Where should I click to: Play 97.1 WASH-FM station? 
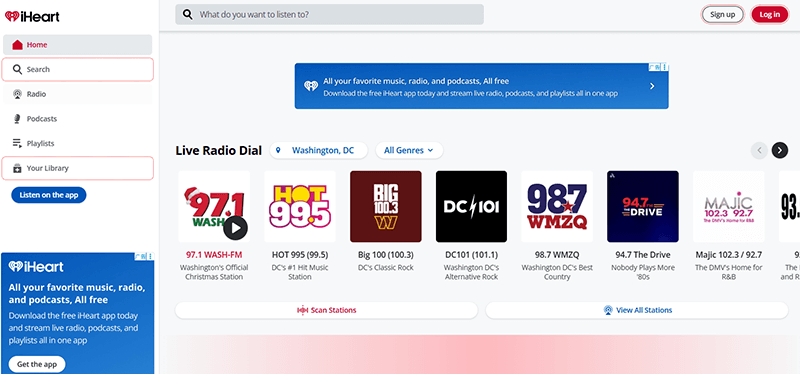[x=235, y=228]
